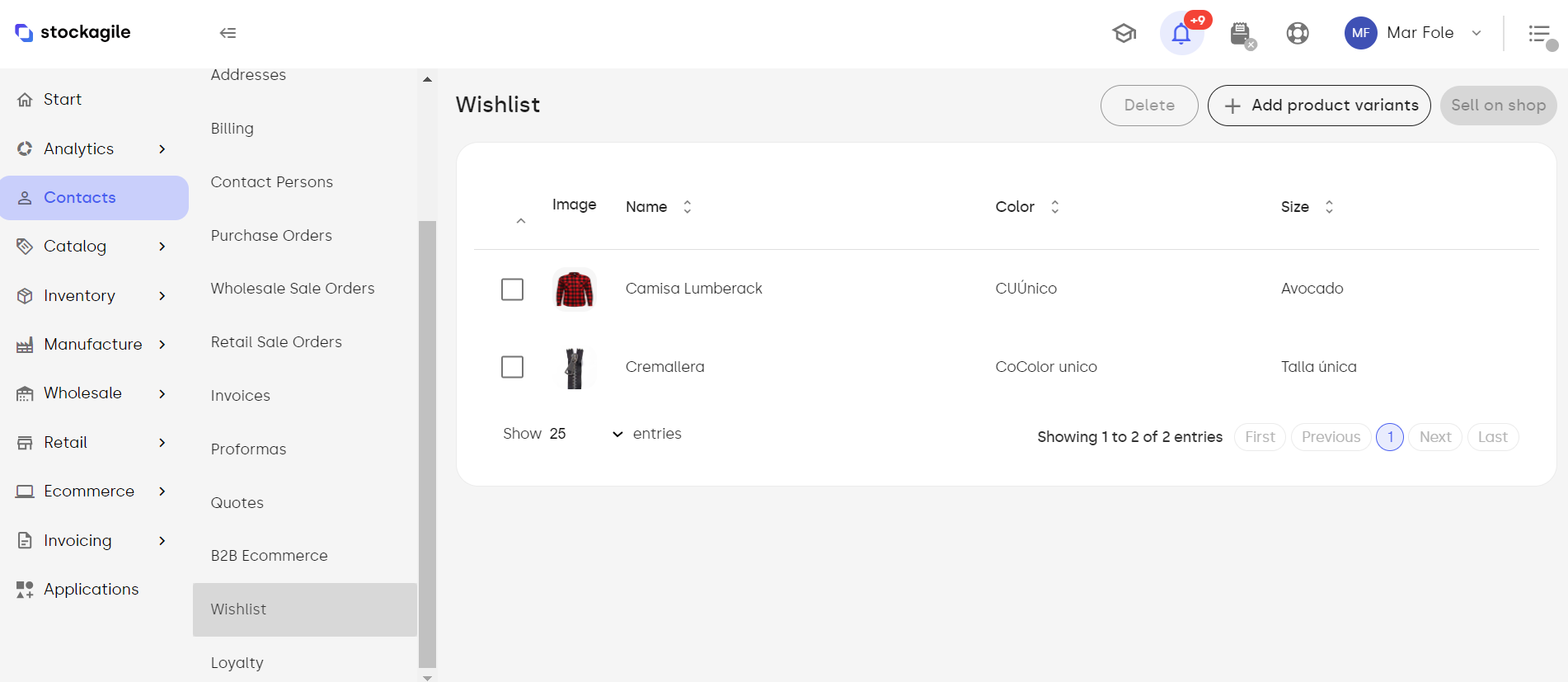Image resolution: width=1568 pixels, height=682 pixels.
Task: Click the Inventory box icon
Action: pyautogui.click(x=25, y=295)
